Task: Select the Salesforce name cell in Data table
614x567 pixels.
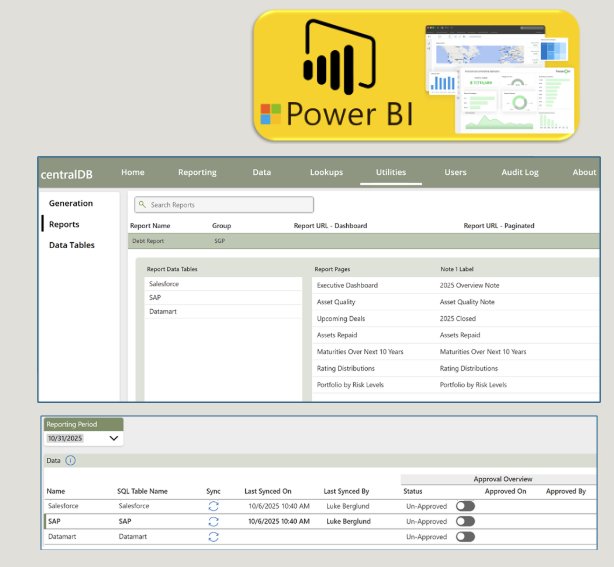Action: tap(63, 506)
